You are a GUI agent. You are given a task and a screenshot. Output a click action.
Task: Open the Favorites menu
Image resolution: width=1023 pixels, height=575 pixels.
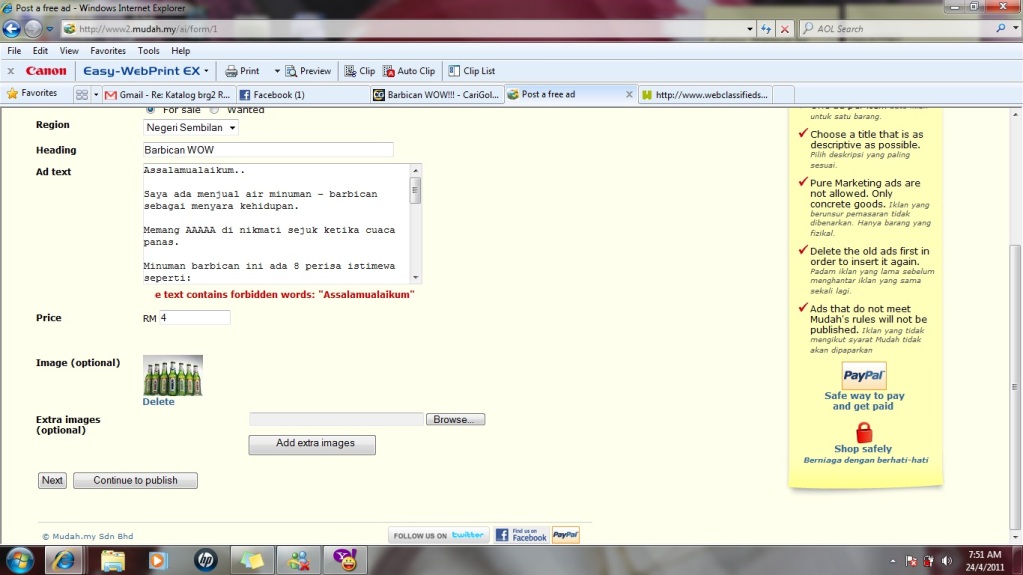[108, 51]
